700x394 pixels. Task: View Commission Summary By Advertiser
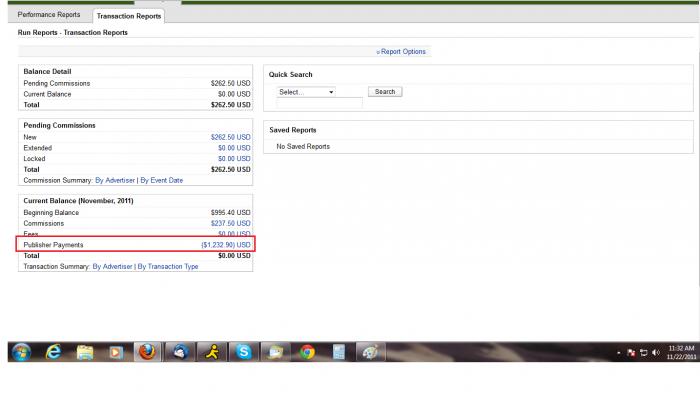pyautogui.click(x=115, y=180)
